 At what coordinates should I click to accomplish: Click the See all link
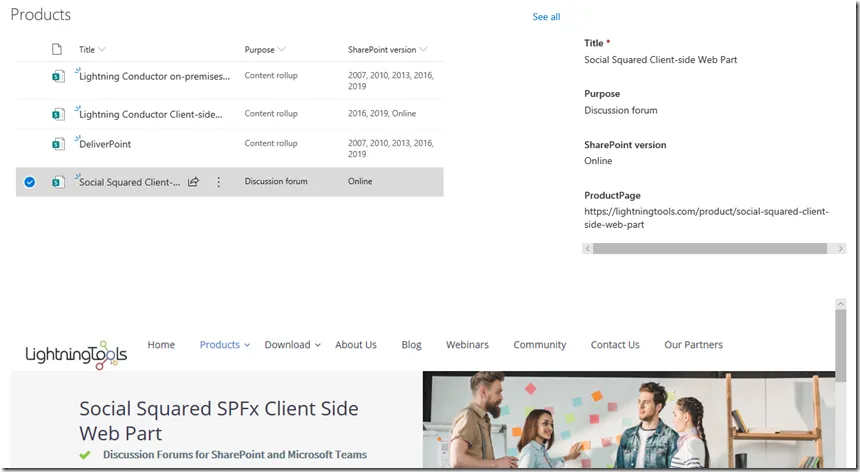pos(546,17)
